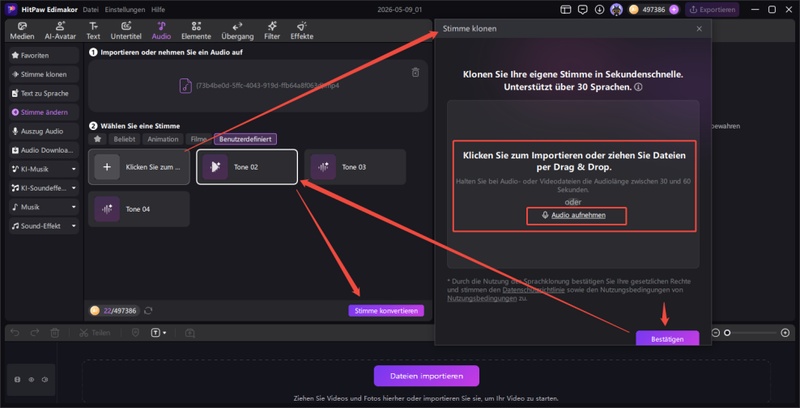Select the Tone 03 voice card
Screen dimensions: 800x408
[x=355, y=167]
